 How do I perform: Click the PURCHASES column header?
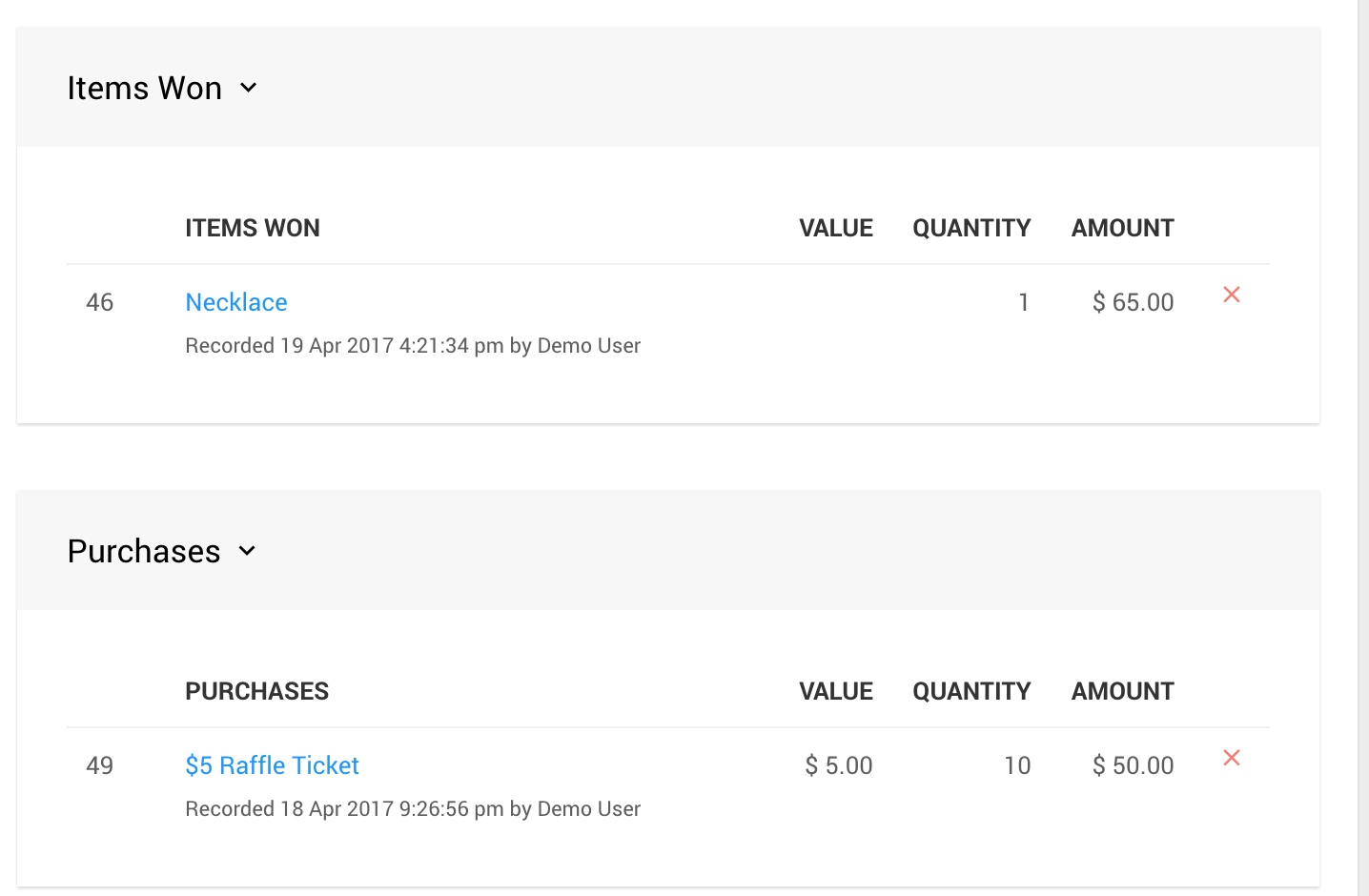coord(256,691)
